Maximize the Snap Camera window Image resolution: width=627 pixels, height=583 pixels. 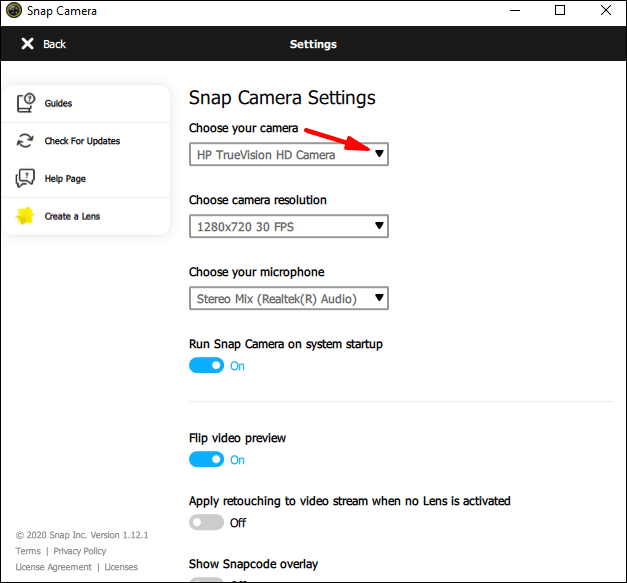[560, 10]
